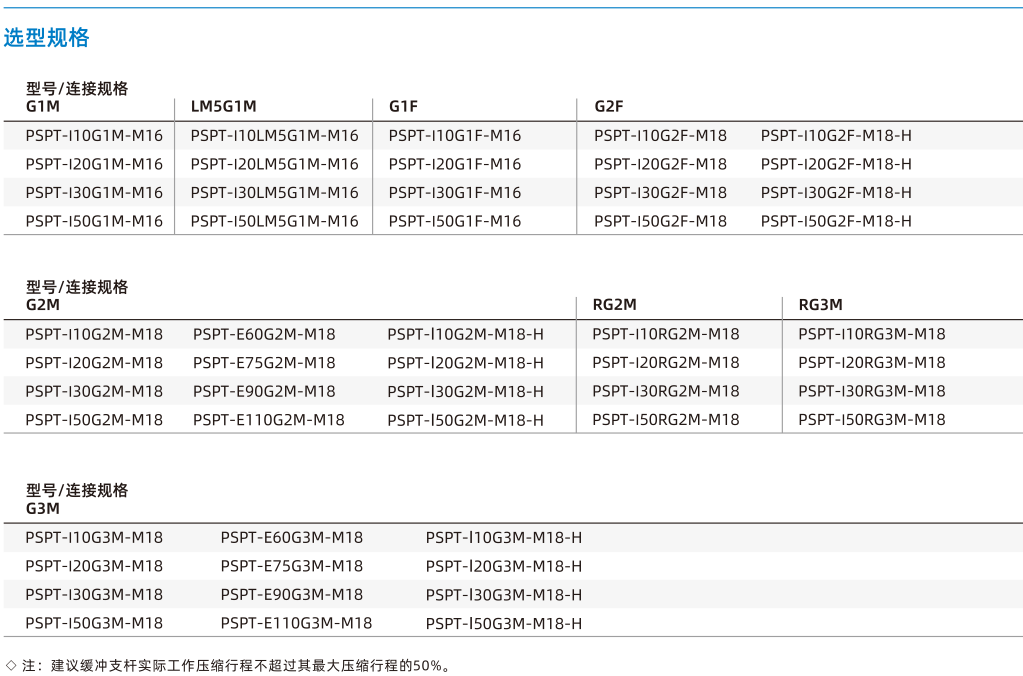Select model PSPT-I10G1M-M16
The height and width of the screenshot is (676, 1023).
coord(94,136)
